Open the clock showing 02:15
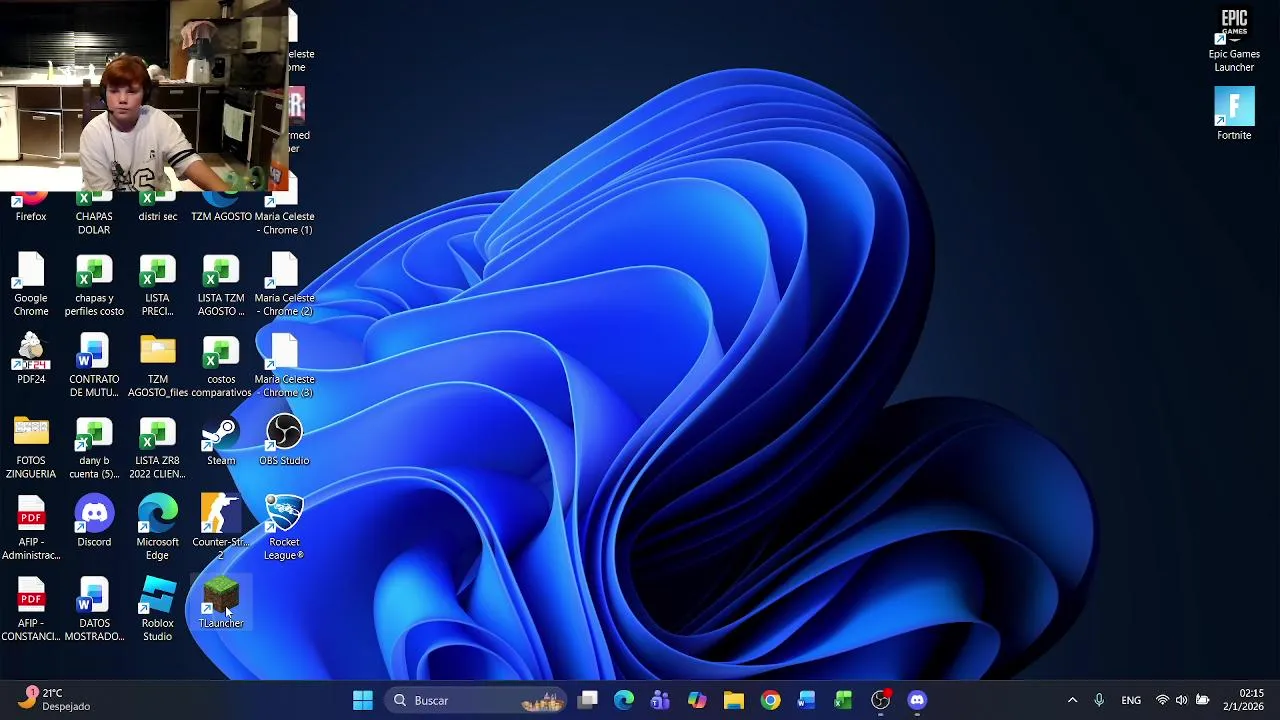Screen dimensions: 1280x720 point(1243,700)
